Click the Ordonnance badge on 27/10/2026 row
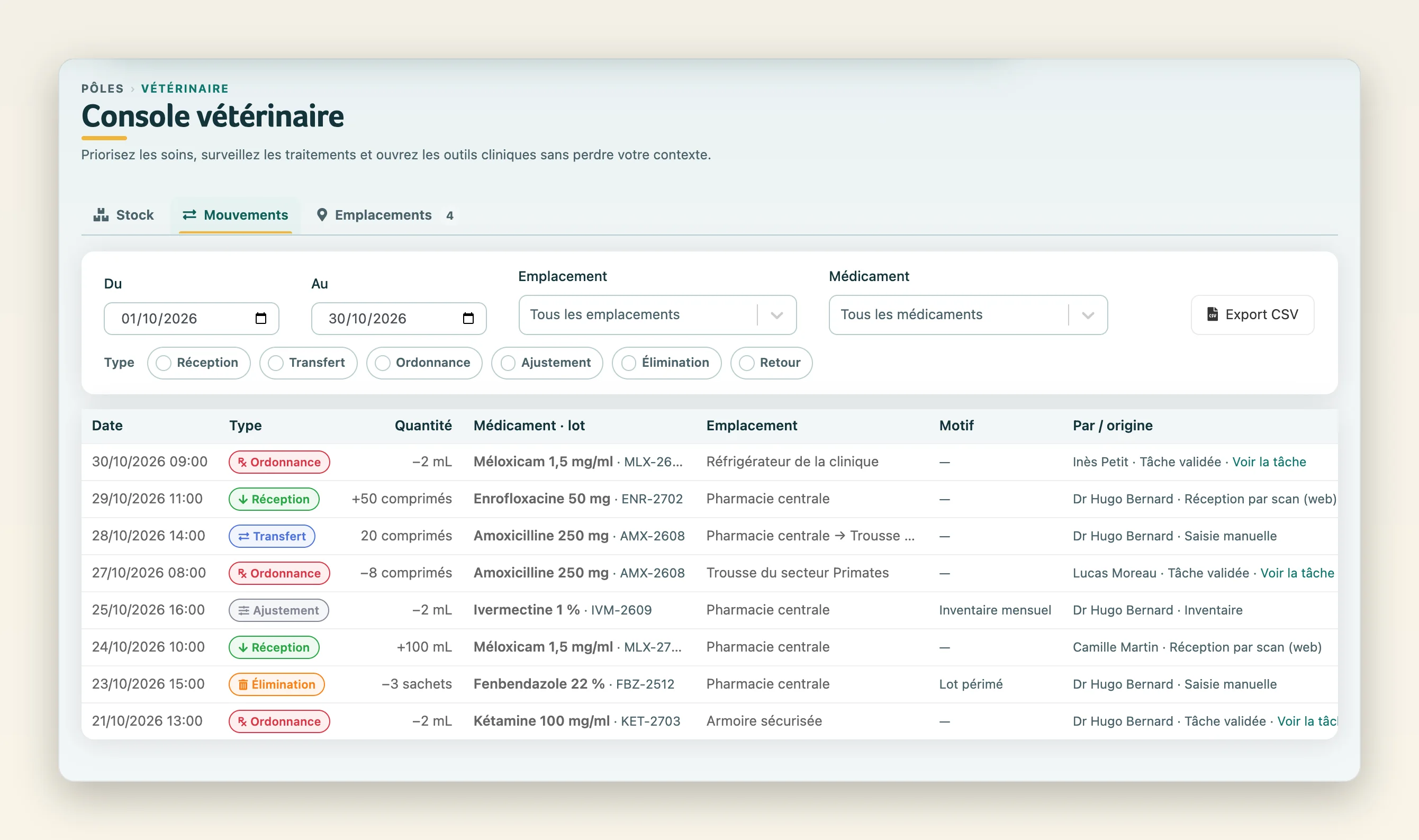 [279, 573]
